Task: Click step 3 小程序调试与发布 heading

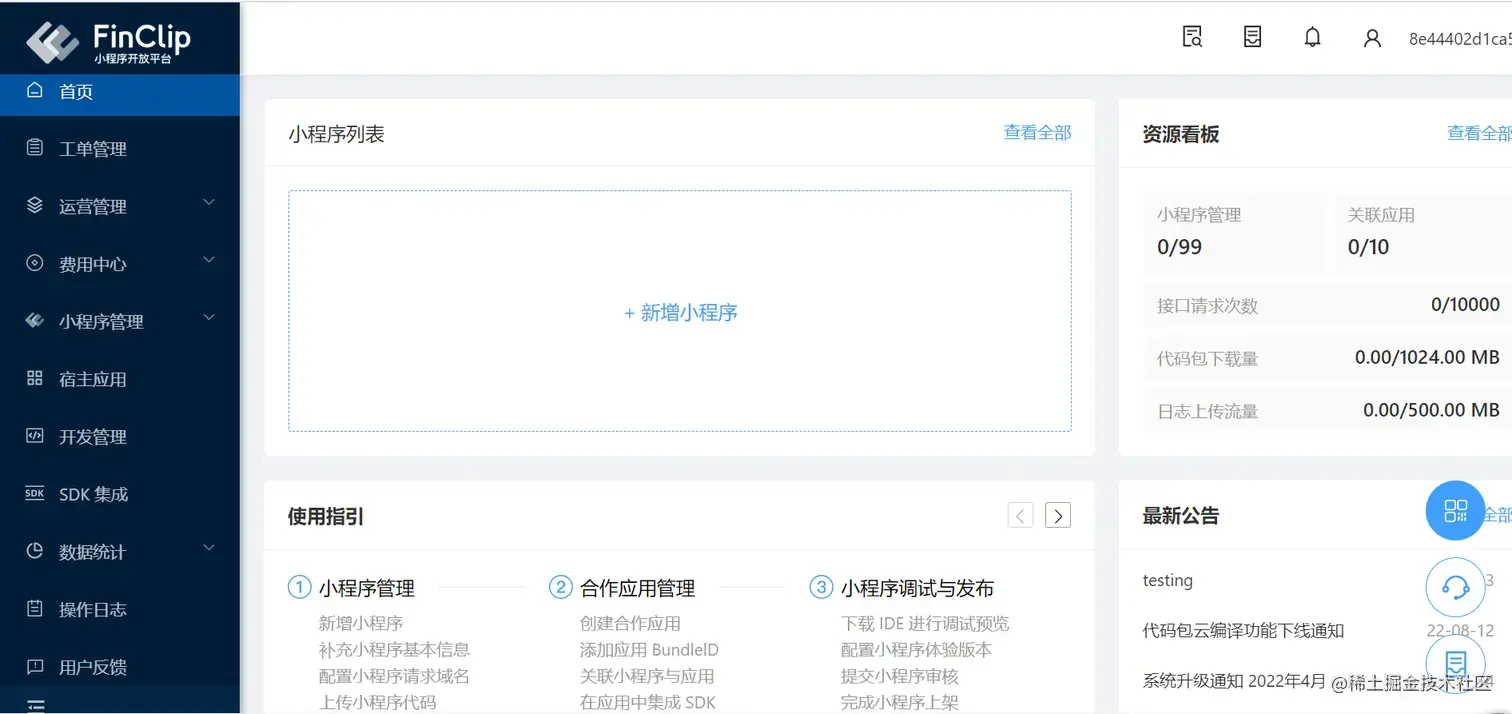Action: click(x=917, y=588)
